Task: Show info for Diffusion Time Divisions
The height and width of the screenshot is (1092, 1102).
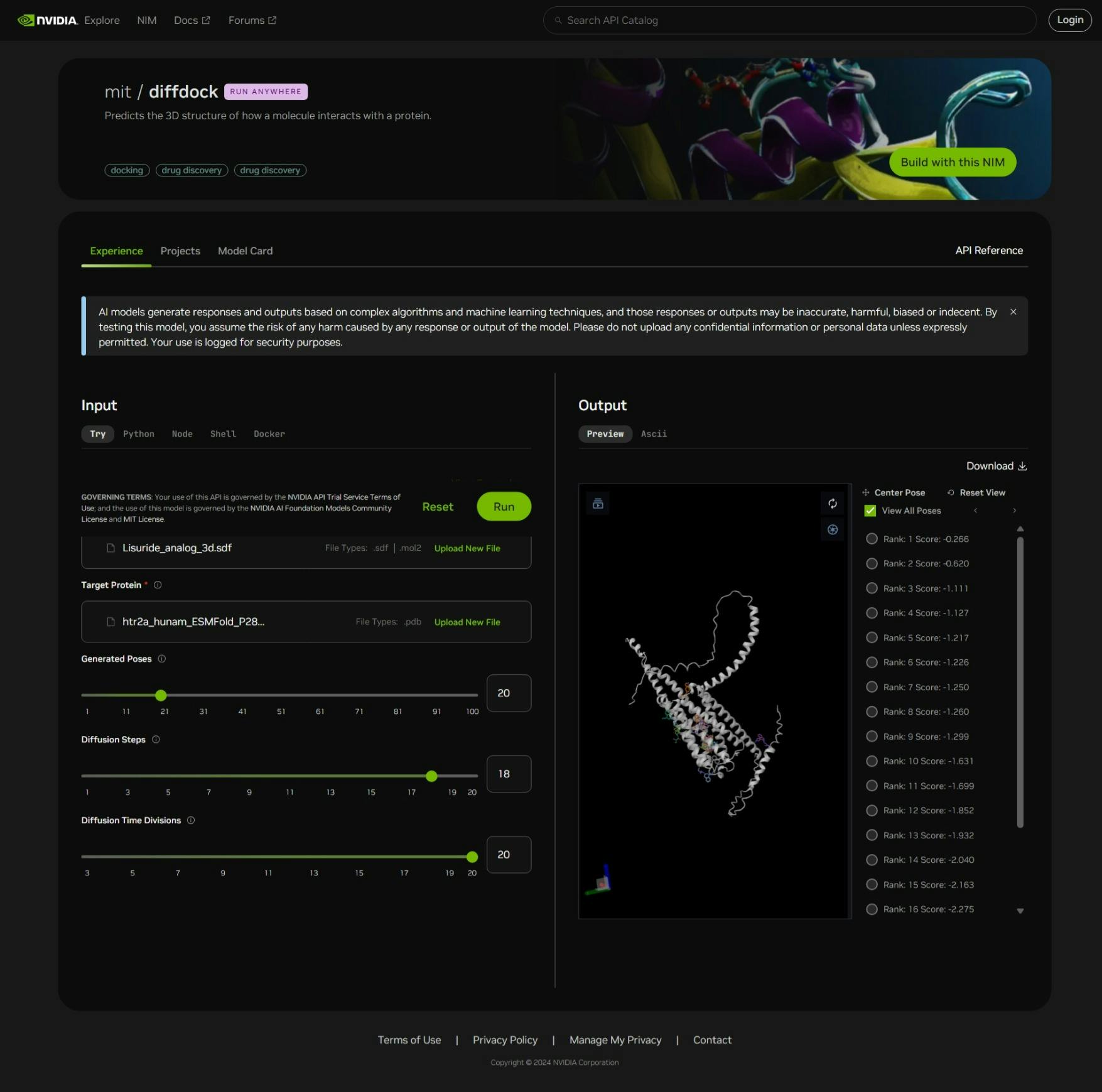Action: click(x=191, y=820)
